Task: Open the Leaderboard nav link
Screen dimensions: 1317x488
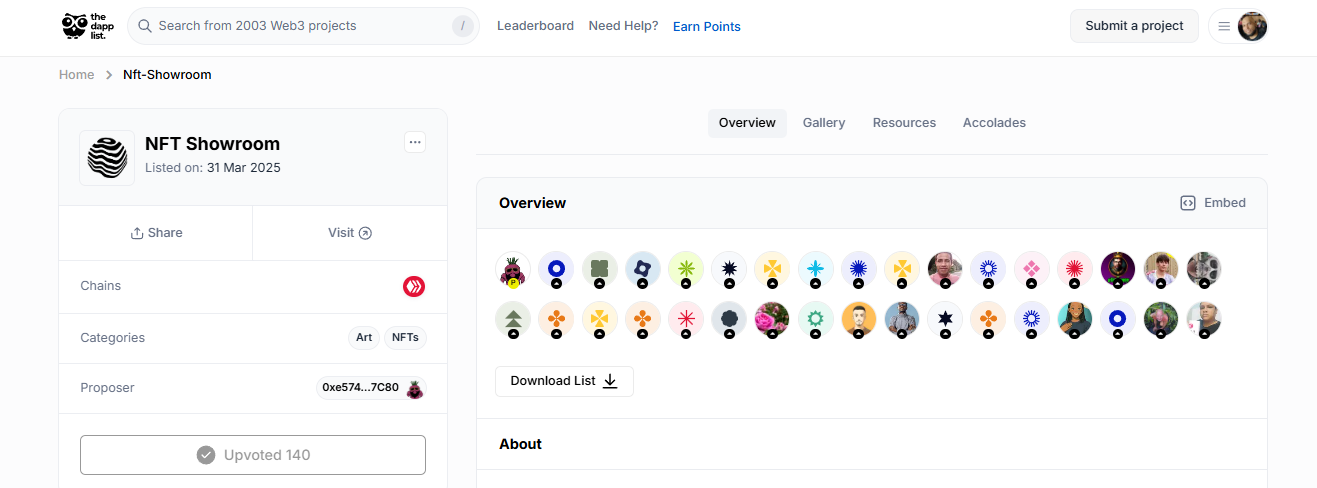Action: click(535, 26)
